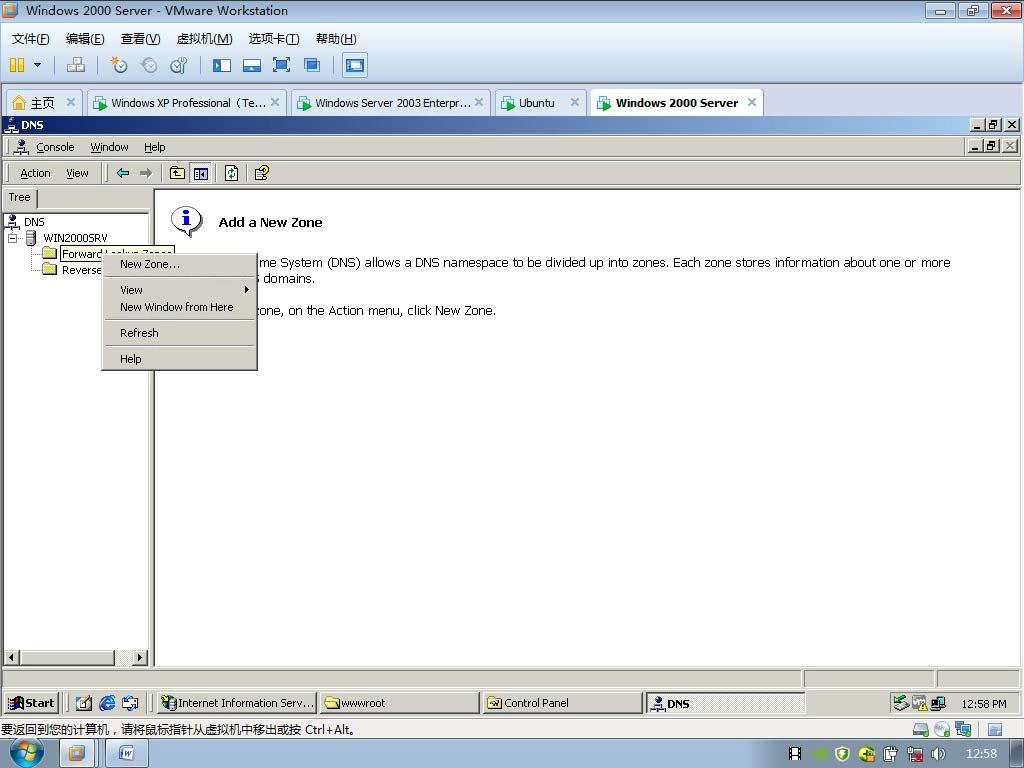
Task: Open the 帮助(H) menu
Action: coord(336,39)
